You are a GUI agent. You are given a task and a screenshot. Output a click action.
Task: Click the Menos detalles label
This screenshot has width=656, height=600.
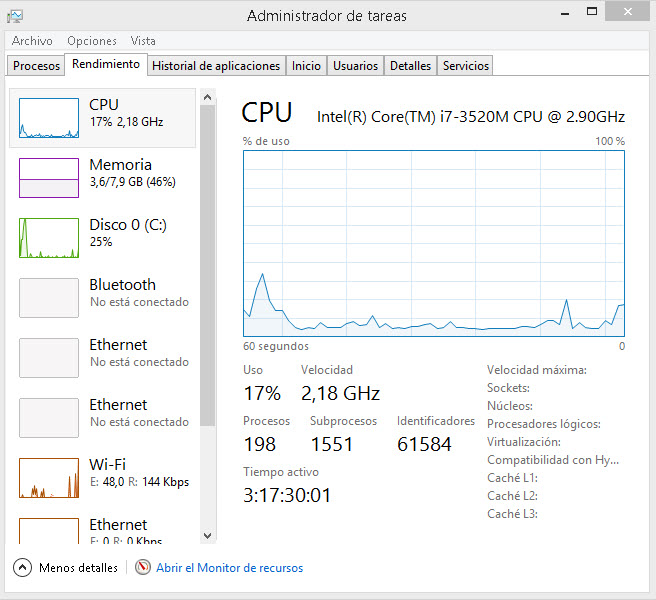click(78, 568)
